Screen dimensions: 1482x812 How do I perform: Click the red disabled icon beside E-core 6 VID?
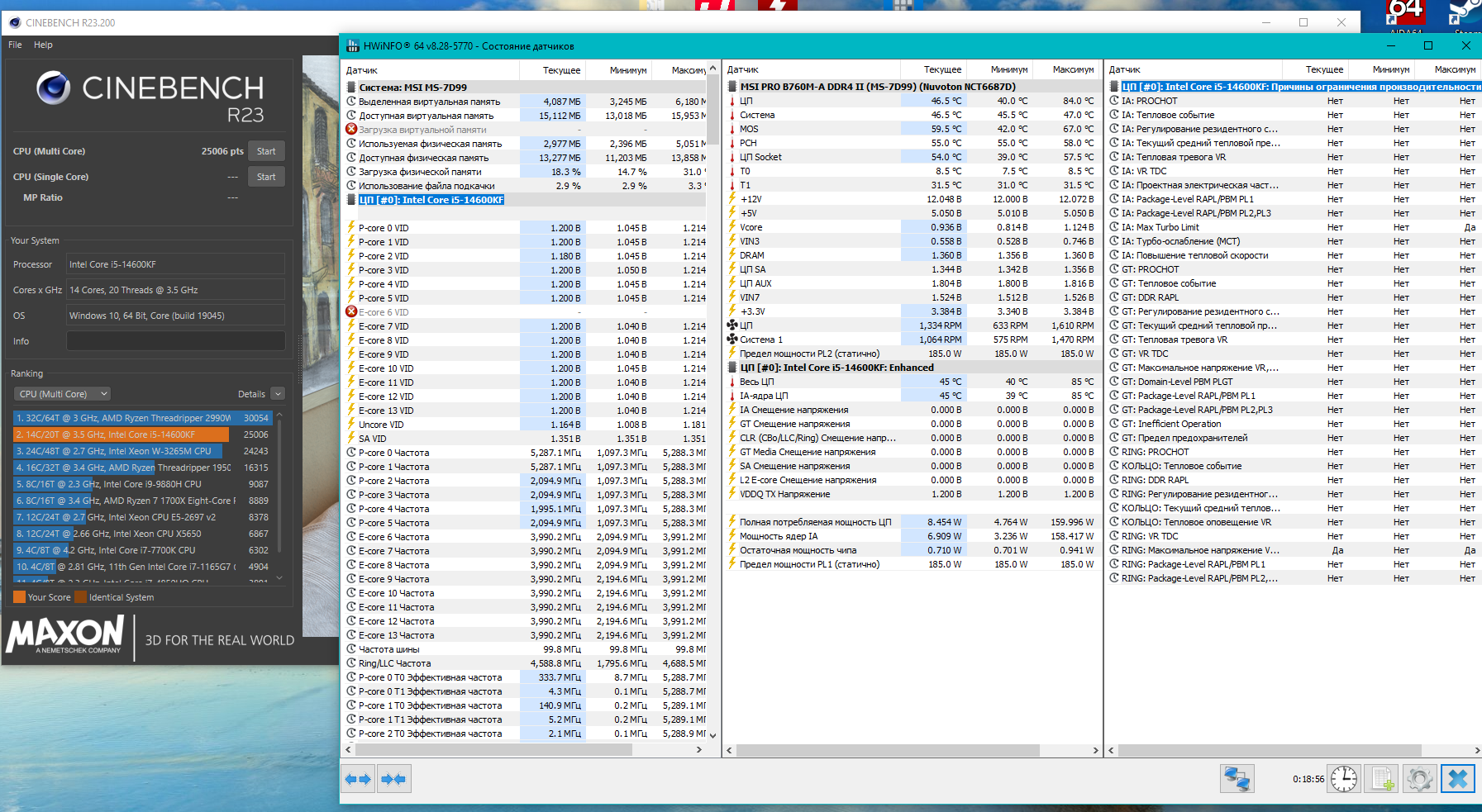pos(351,312)
